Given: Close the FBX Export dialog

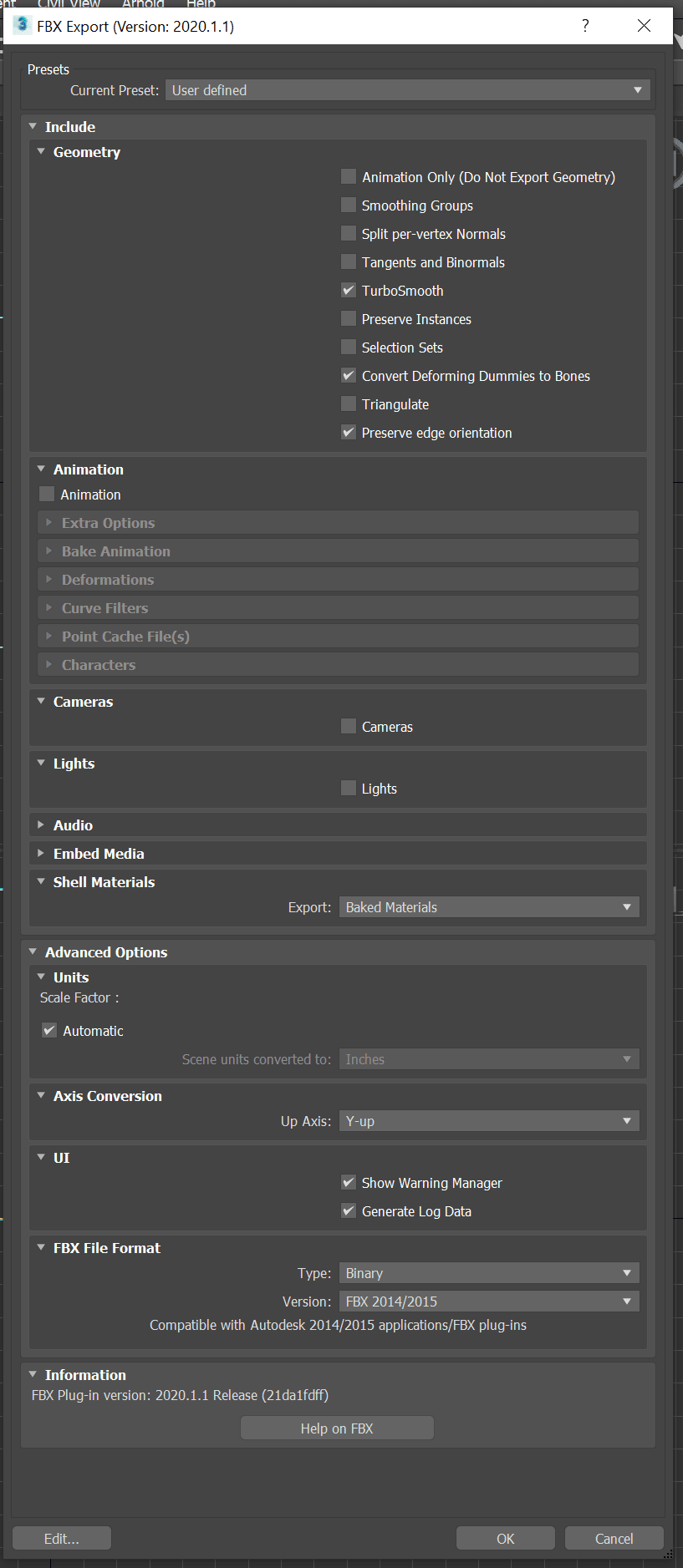Looking at the screenshot, I should (x=644, y=26).
